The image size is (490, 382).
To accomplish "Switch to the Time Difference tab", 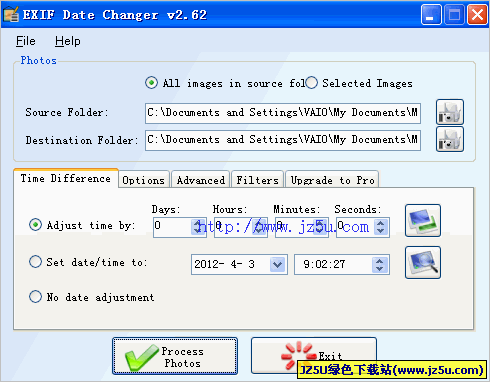I will [66, 178].
